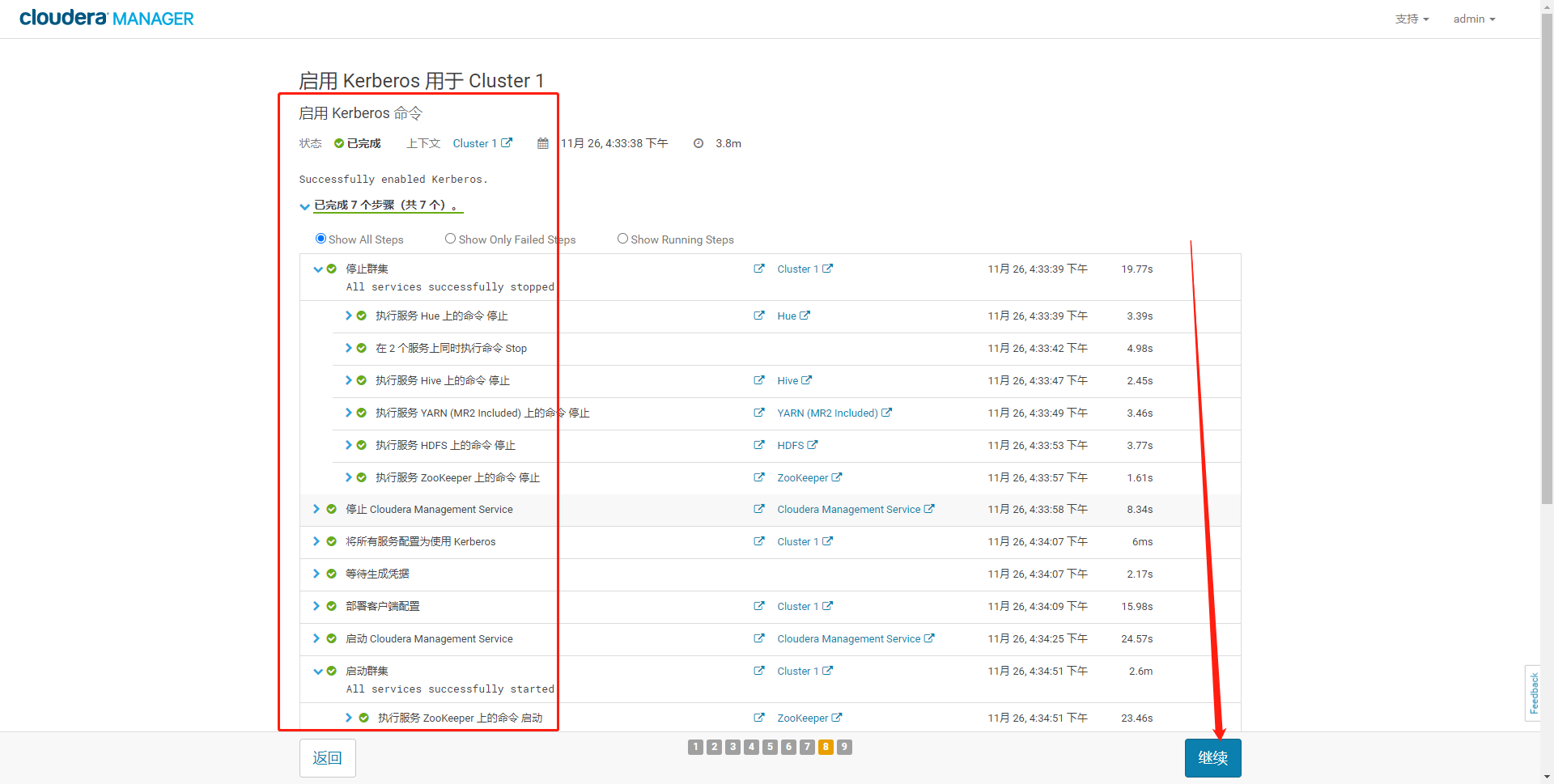Open the 支持 dropdown menu

[x=1412, y=19]
